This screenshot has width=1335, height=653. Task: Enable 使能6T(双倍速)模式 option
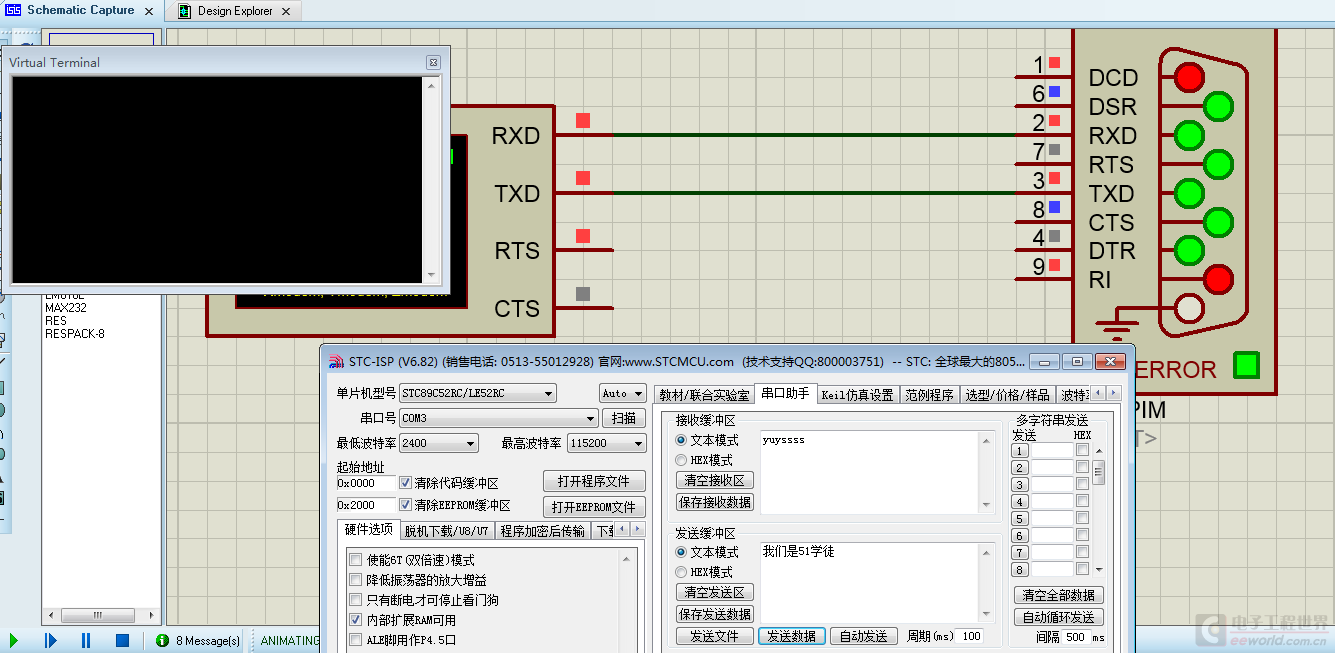[x=355, y=560]
